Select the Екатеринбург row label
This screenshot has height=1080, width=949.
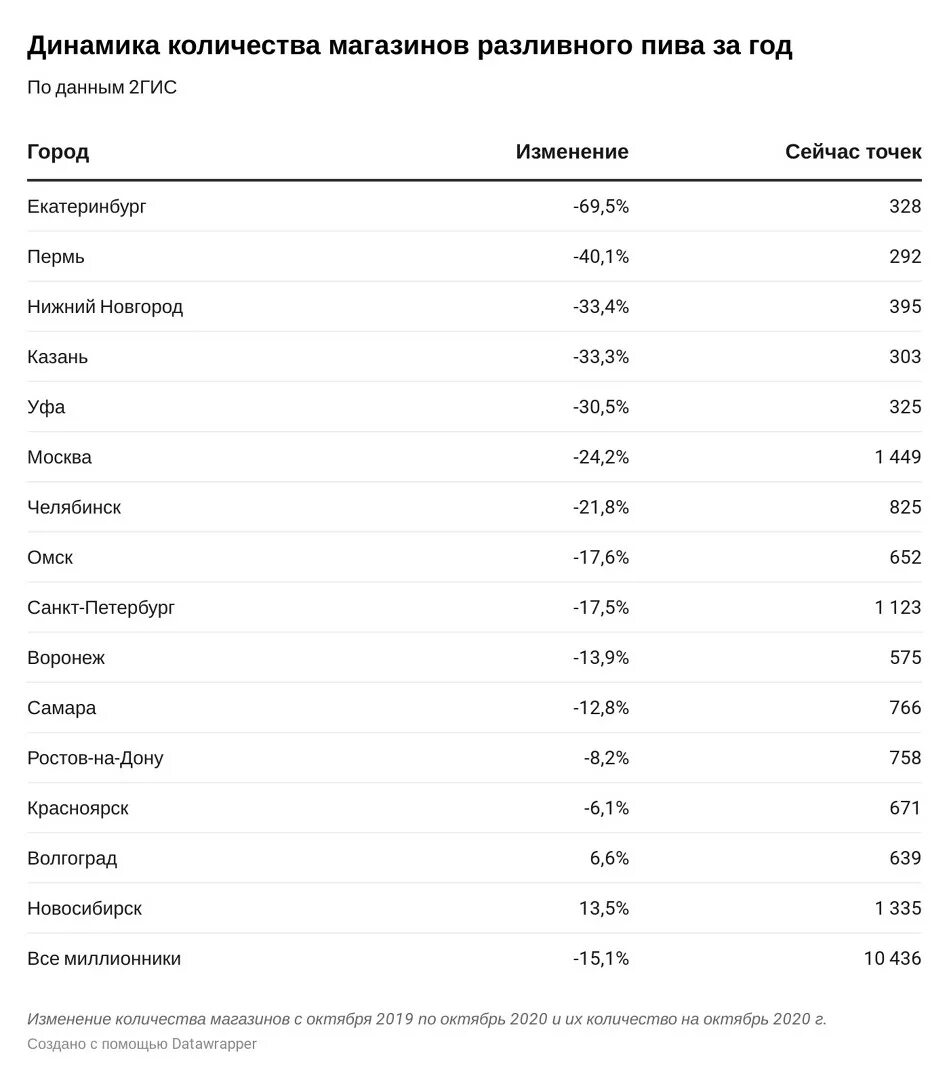pyautogui.click(x=87, y=207)
